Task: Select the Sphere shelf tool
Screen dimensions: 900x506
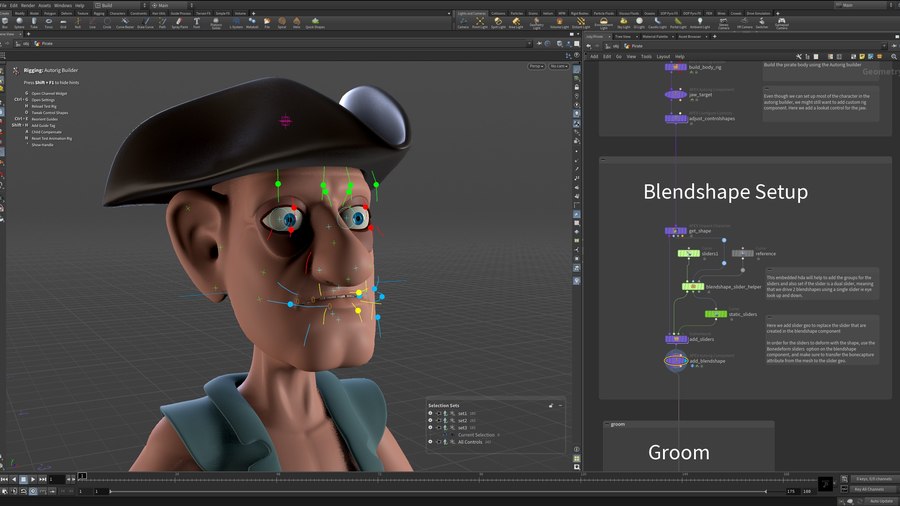Action: tap(20, 23)
